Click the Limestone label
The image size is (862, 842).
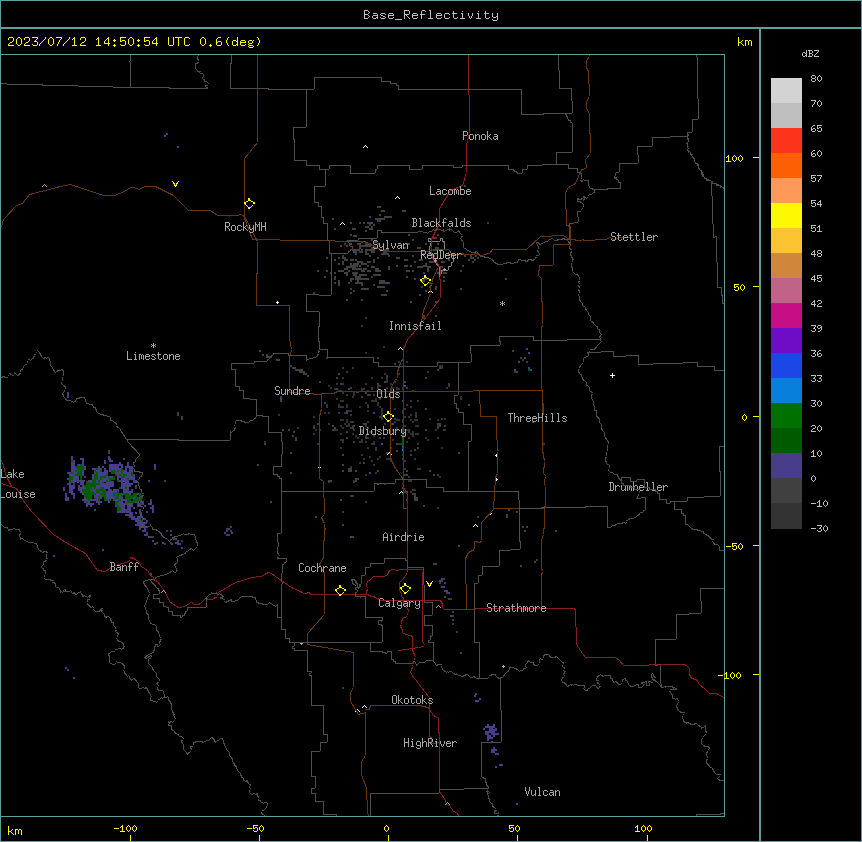pyautogui.click(x=153, y=356)
